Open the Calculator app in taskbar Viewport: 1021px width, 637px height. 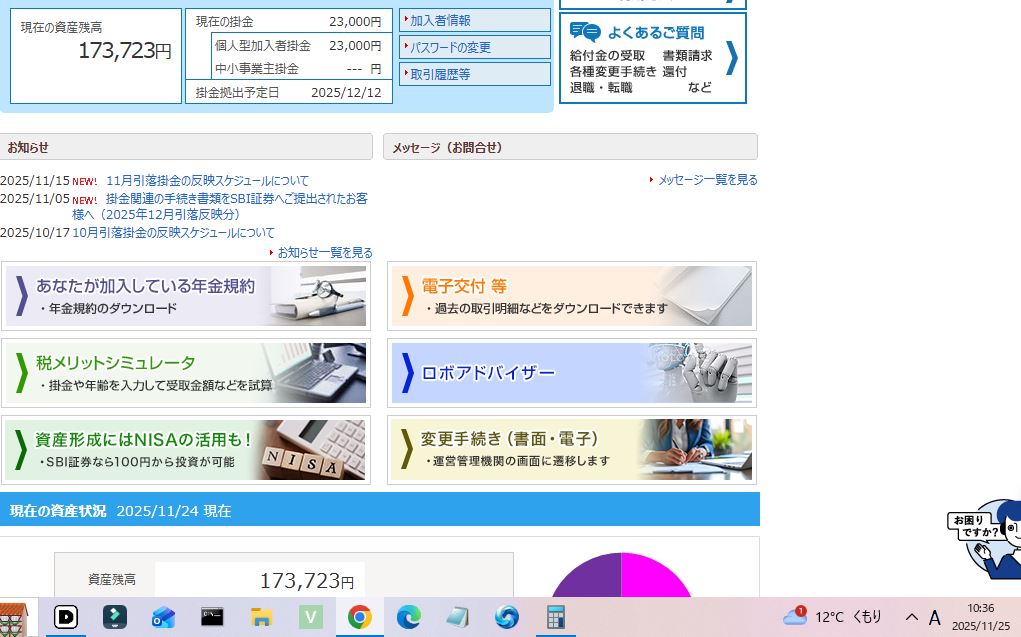tap(555, 617)
